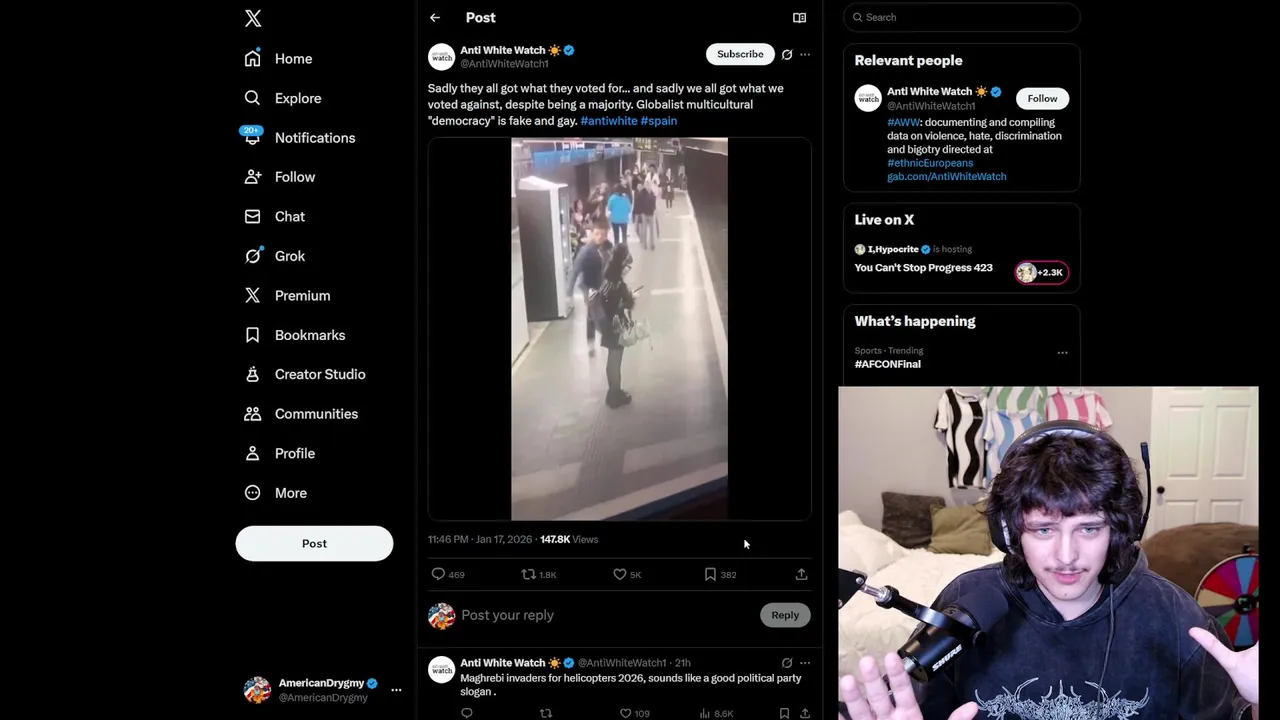Play the embedded subway video
This screenshot has height=720, width=1280.
point(619,329)
